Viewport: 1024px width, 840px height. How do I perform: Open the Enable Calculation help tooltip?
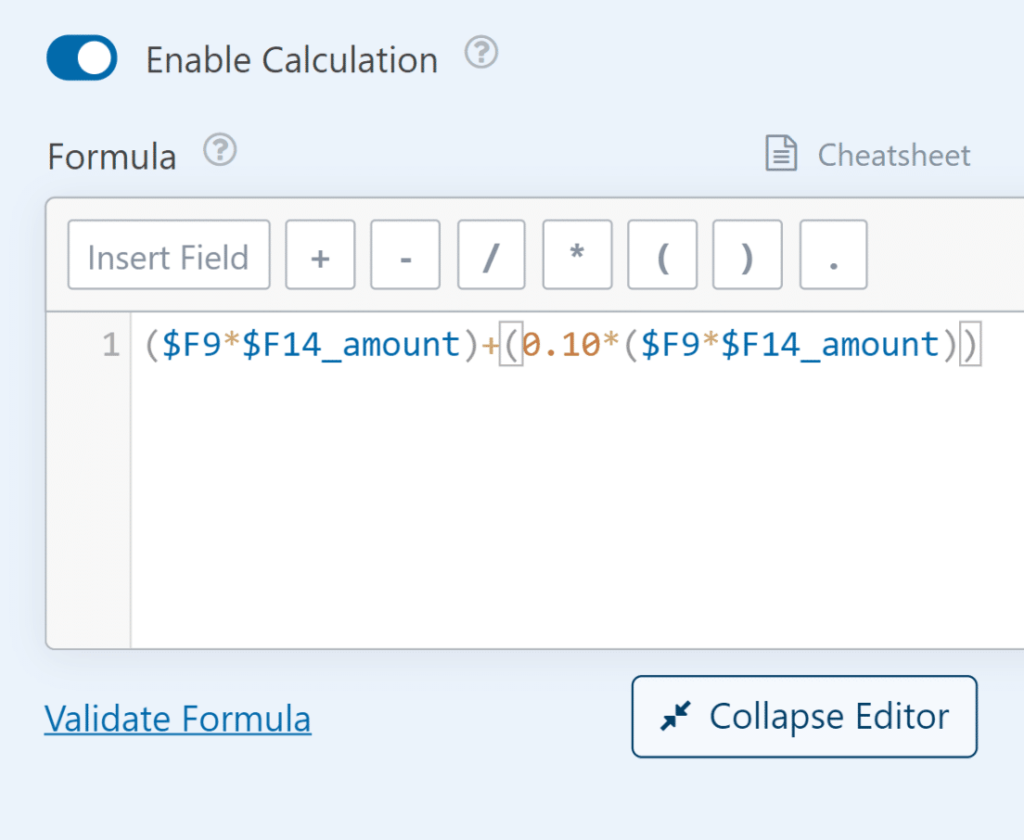click(x=481, y=53)
